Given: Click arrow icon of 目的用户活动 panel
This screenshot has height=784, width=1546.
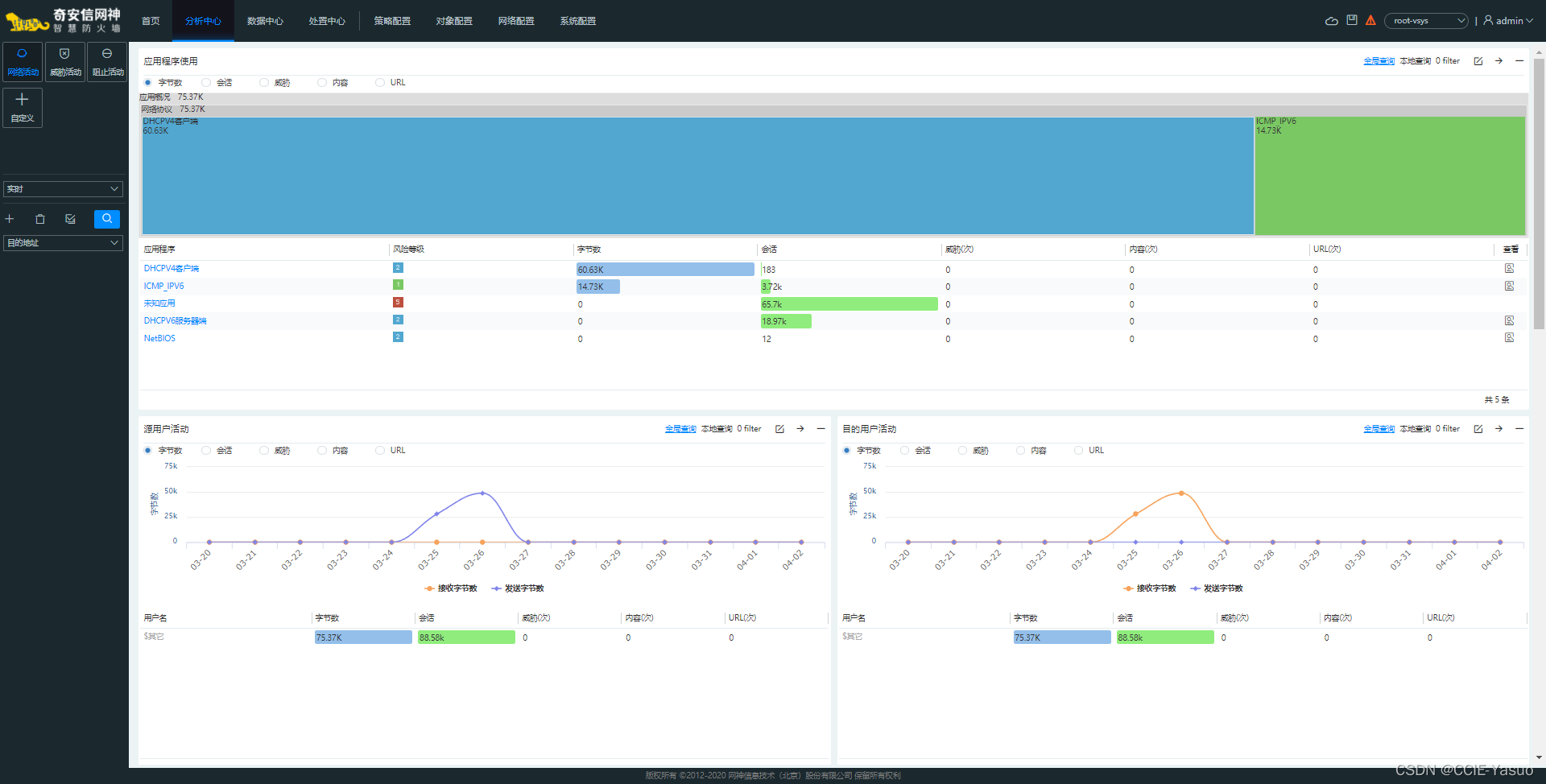Looking at the screenshot, I should click(1498, 429).
